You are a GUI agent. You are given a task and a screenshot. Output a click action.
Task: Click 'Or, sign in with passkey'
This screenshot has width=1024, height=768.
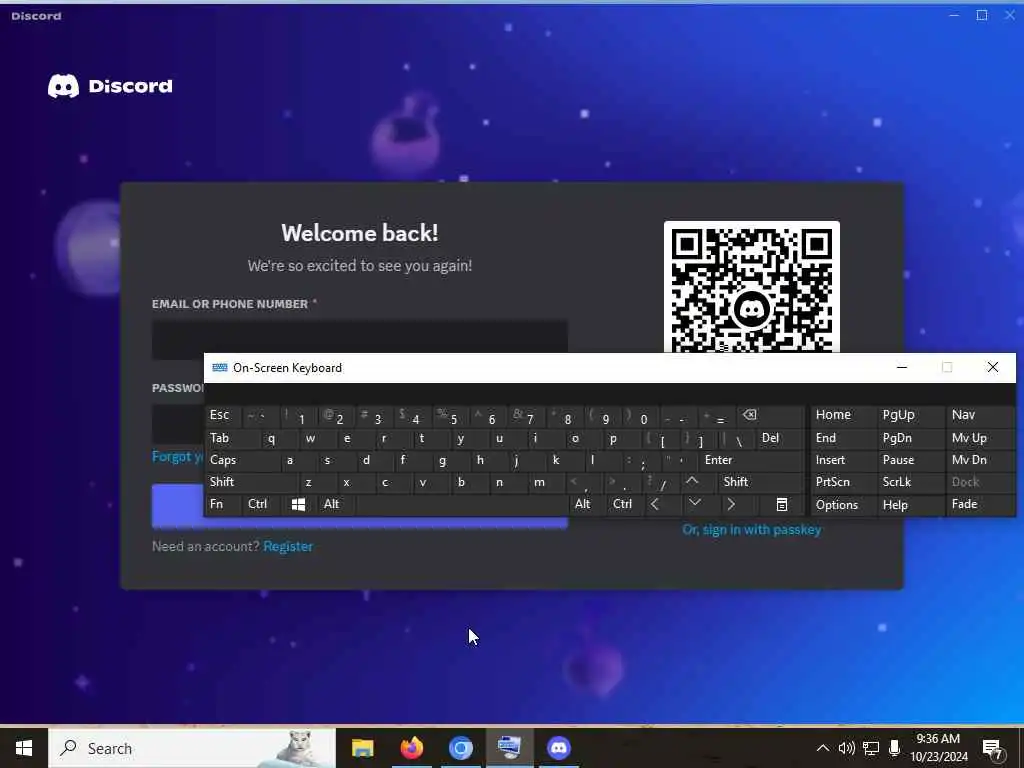[752, 530]
